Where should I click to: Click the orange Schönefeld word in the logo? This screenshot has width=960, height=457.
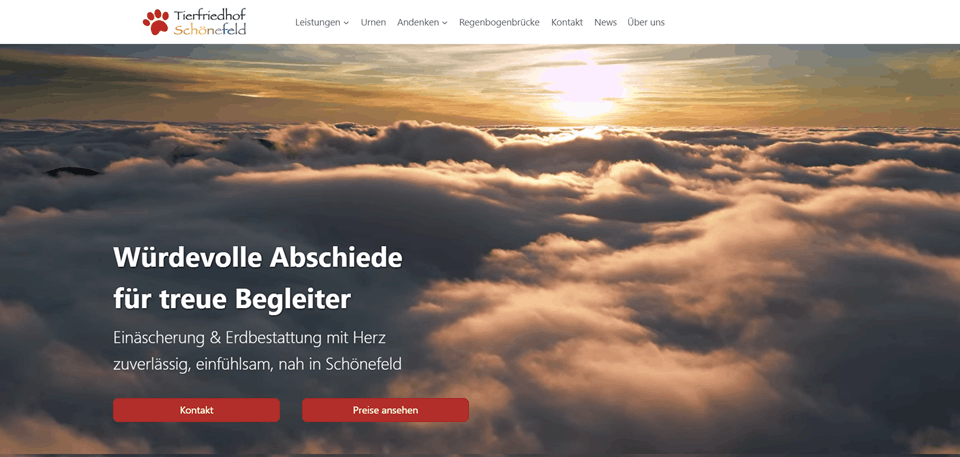click(x=210, y=29)
